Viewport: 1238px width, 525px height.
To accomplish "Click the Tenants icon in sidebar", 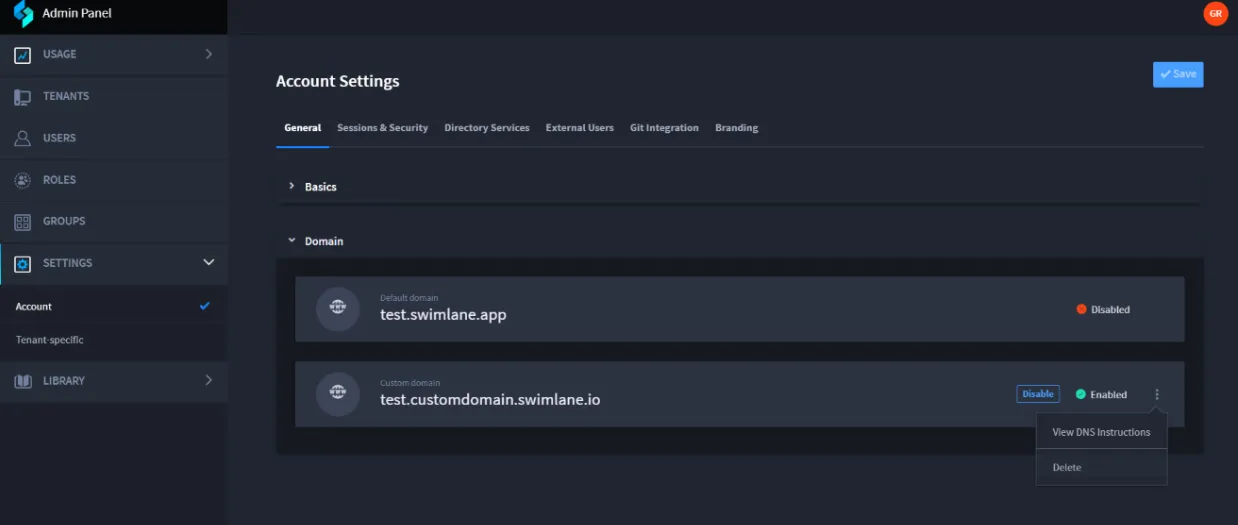I will tap(22, 97).
